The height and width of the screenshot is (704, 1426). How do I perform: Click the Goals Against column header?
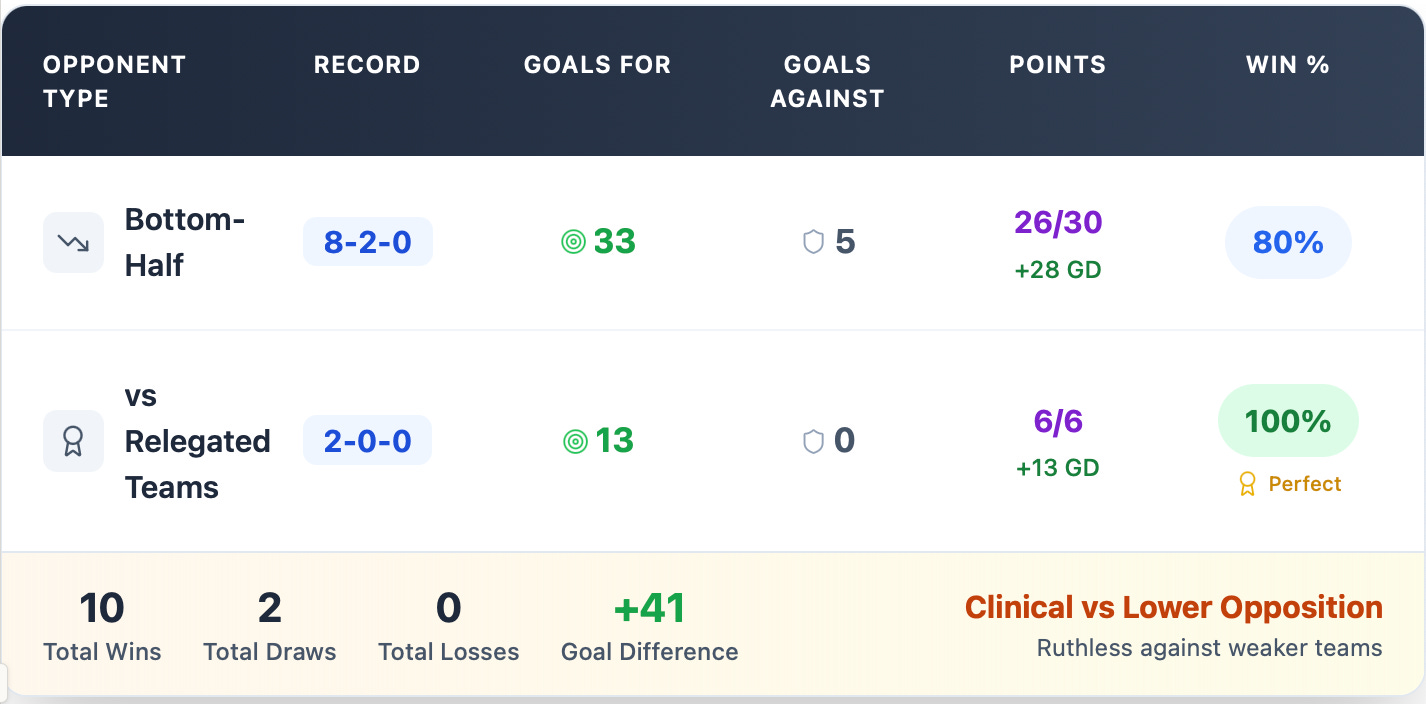[x=827, y=81]
